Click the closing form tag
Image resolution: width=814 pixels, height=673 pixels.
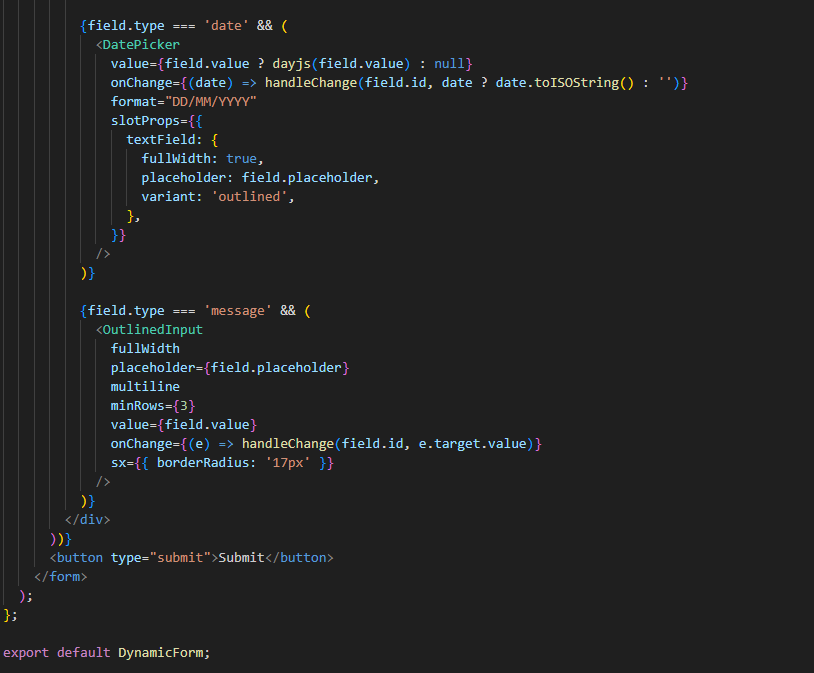(61, 576)
